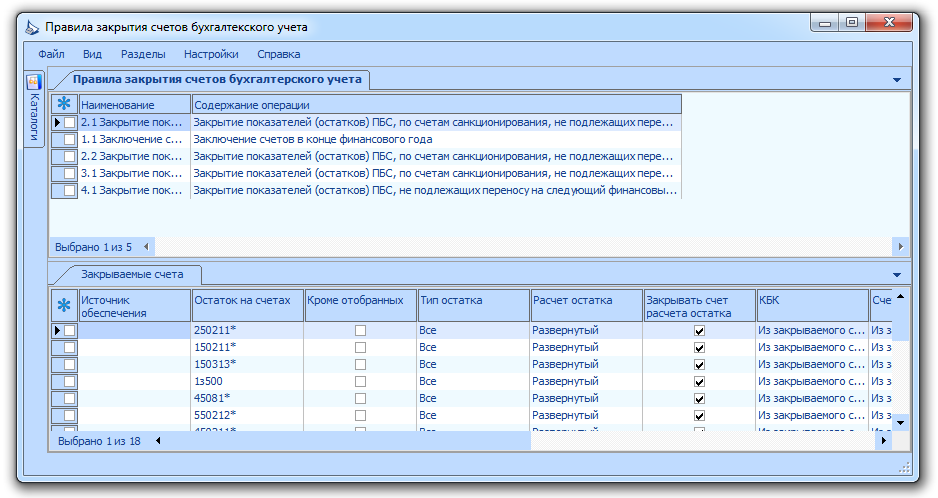Image resolution: width=938 pixels, height=498 pixels.
Task: Check row selector checkbox for 45081*
Action: pyautogui.click(x=70, y=399)
